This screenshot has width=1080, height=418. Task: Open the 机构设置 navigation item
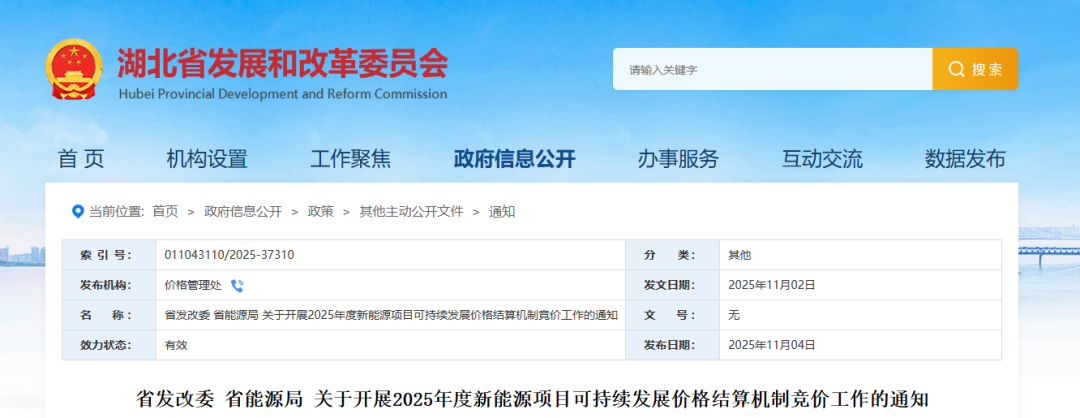[x=207, y=159]
